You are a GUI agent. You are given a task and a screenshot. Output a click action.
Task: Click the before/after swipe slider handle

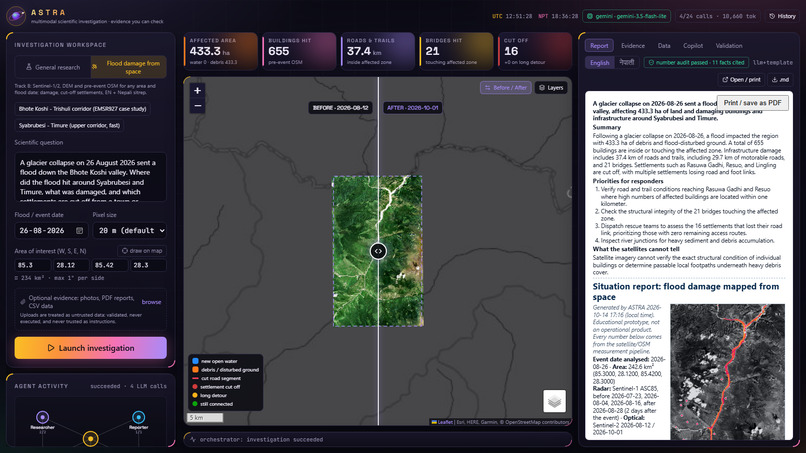378,251
